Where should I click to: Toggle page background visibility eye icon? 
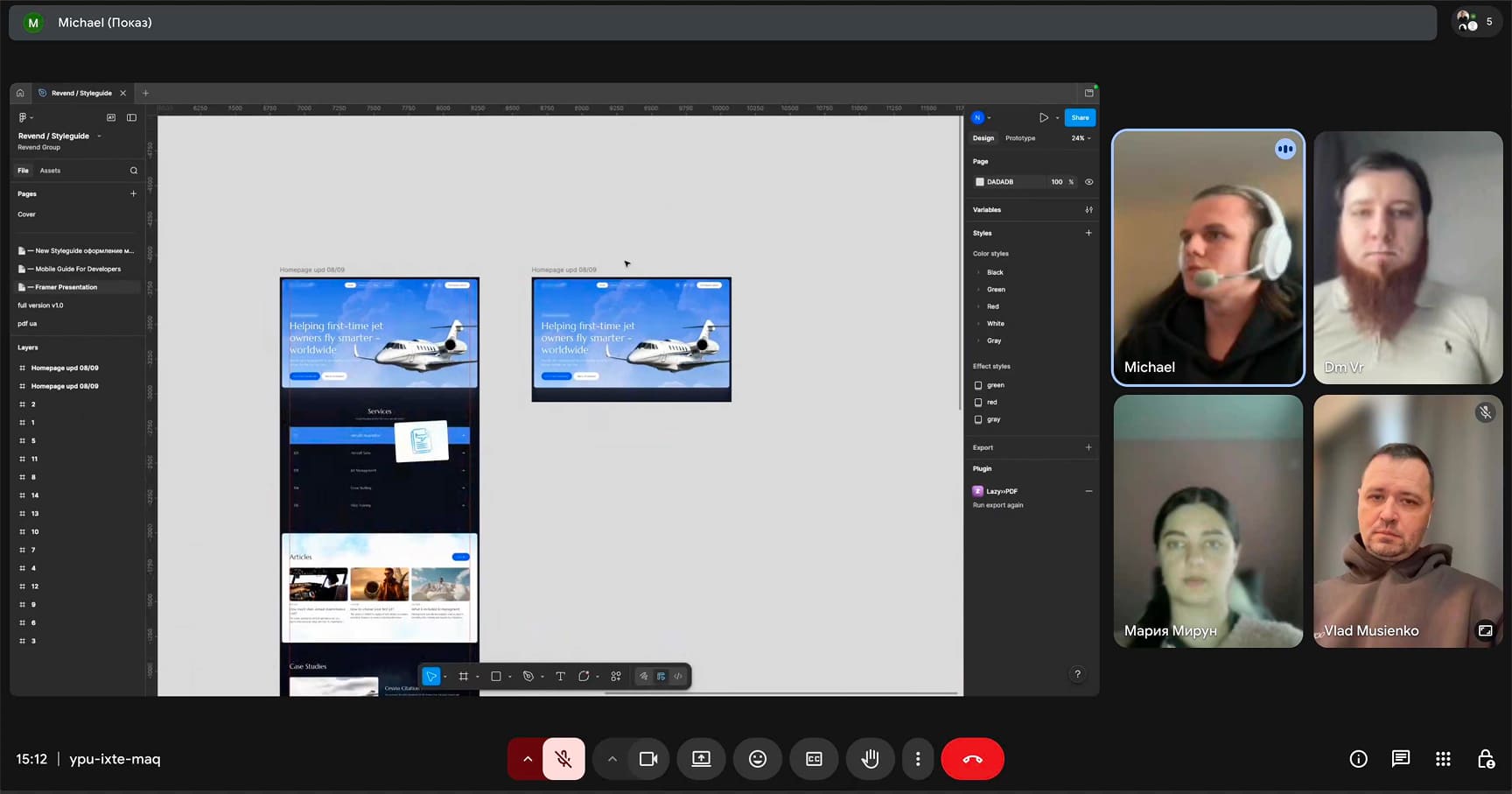coord(1088,182)
